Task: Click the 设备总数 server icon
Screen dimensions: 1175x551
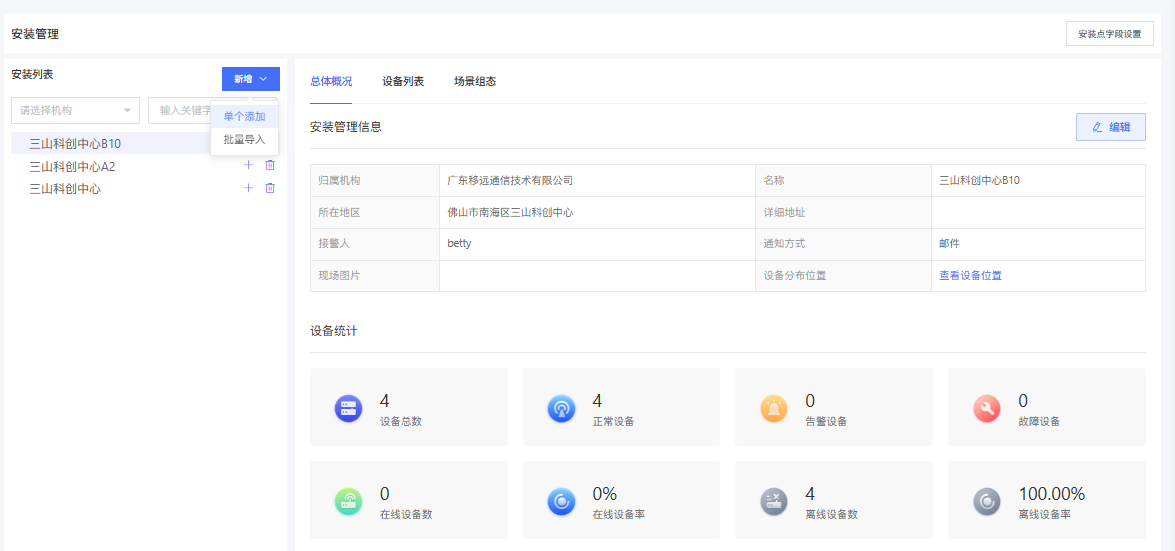Action: pos(348,408)
